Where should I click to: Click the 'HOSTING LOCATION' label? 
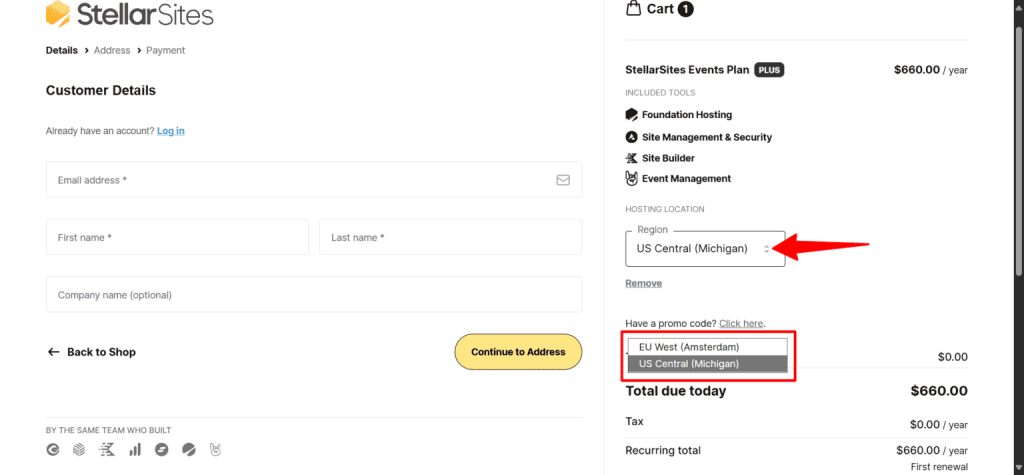click(x=665, y=209)
